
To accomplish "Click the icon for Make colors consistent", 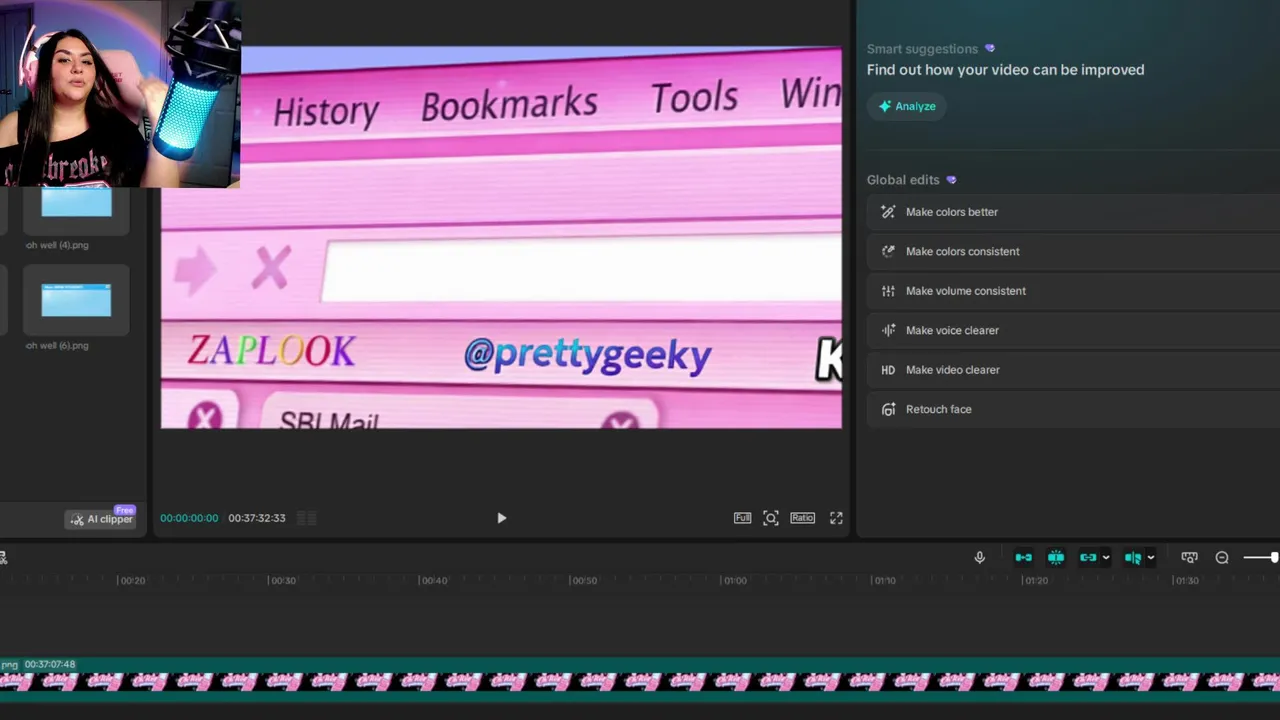I will (x=888, y=251).
